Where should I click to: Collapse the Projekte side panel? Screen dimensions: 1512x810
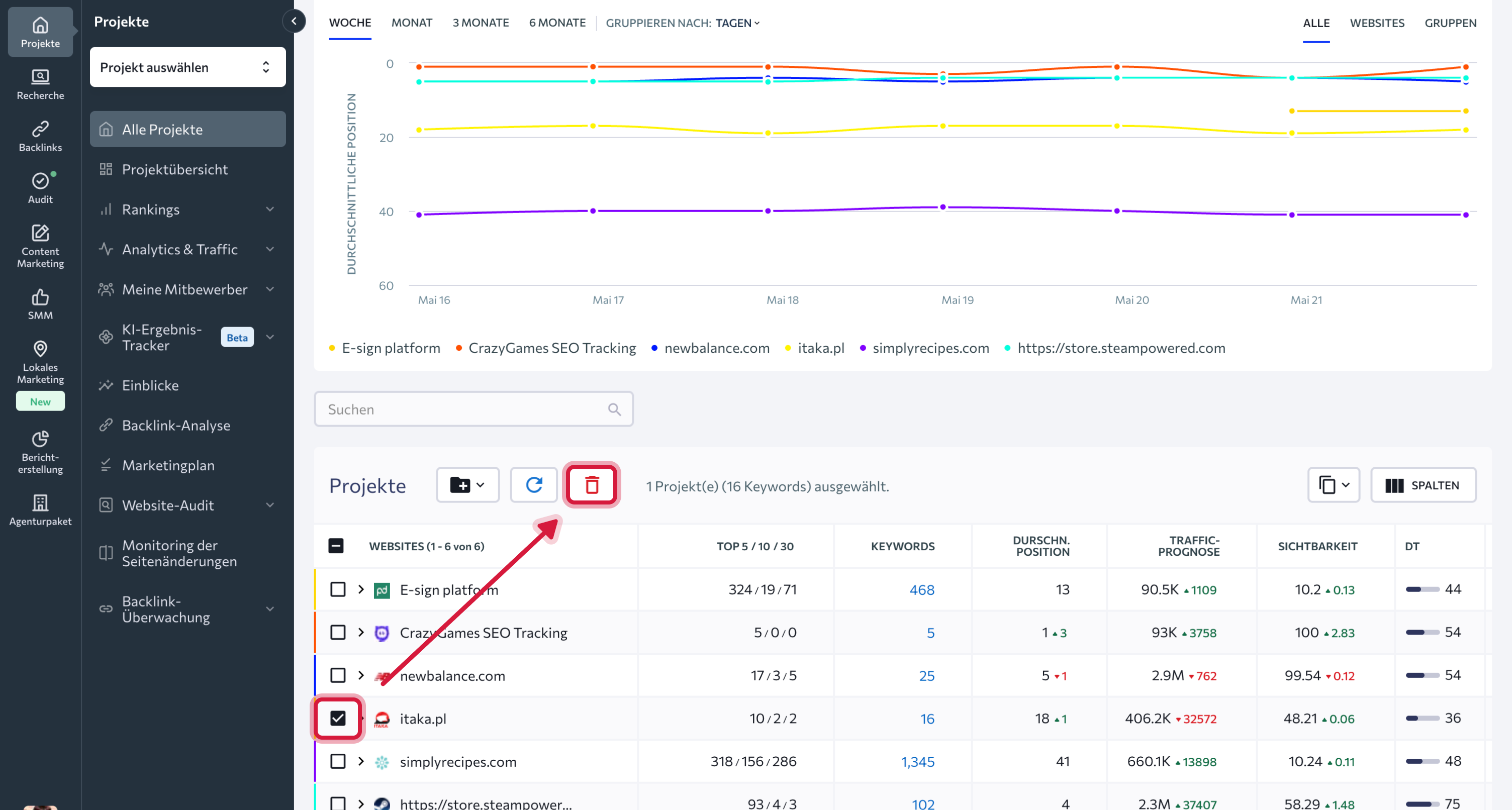[x=294, y=21]
